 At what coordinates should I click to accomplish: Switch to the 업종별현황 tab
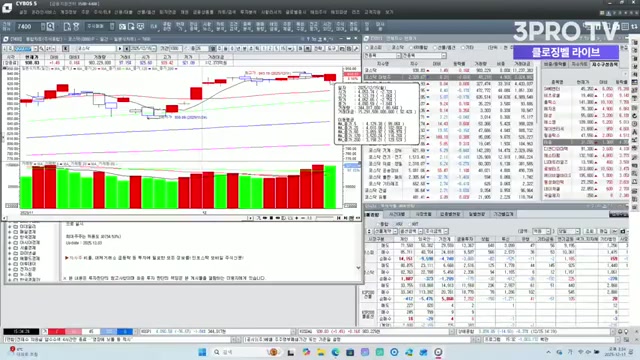point(450,214)
